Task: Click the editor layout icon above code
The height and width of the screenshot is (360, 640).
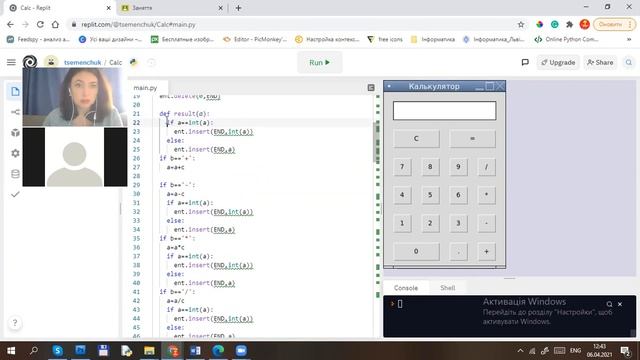Action: coord(371,87)
